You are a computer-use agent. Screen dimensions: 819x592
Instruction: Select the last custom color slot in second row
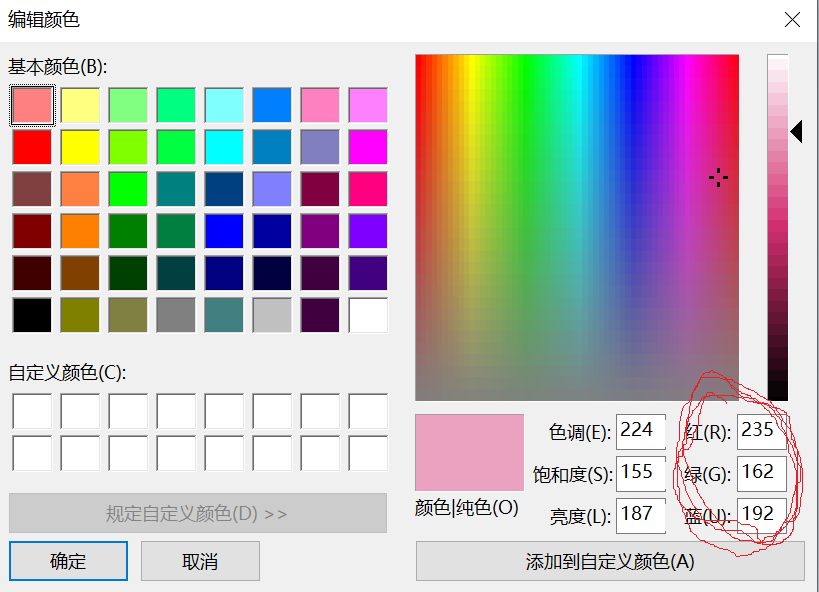click(x=368, y=454)
